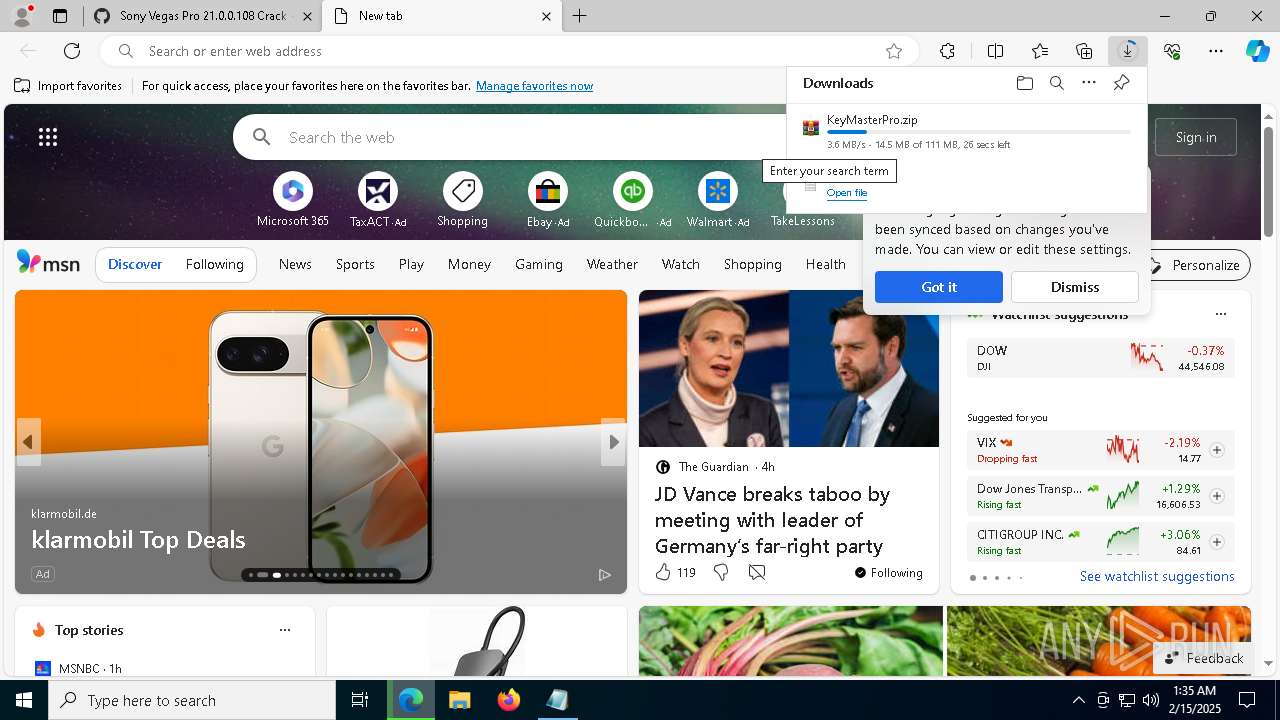1280x720 pixels.
Task: Open Microsoft 365 quick link
Action: (292, 200)
